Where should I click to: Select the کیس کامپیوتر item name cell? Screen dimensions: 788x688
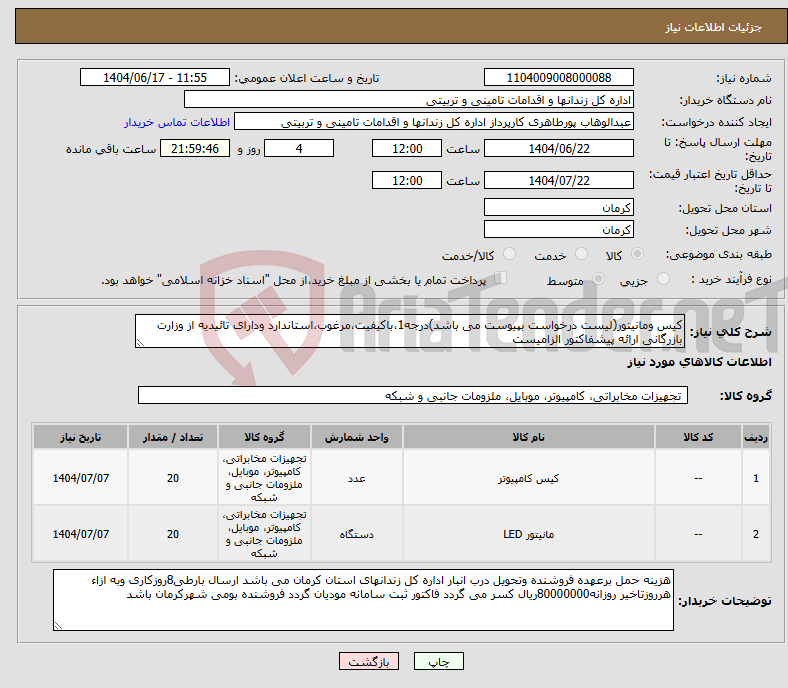[529, 478]
